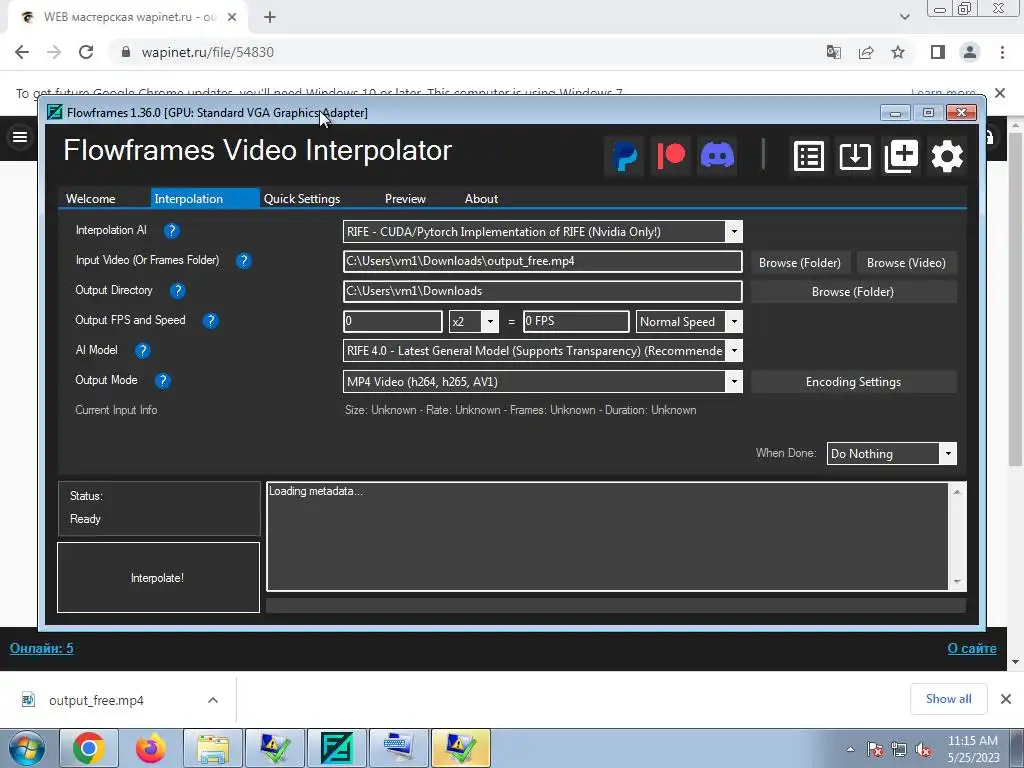The width and height of the screenshot is (1024, 768).
Task: Open Patreon icon in Flowframes header
Action: click(x=671, y=156)
